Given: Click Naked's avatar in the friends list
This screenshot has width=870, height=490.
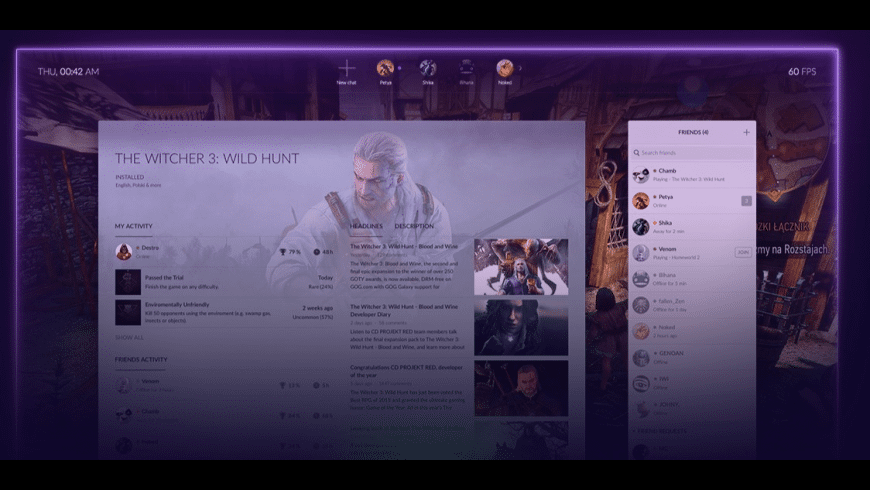Looking at the screenshot, I should (641, 331).
